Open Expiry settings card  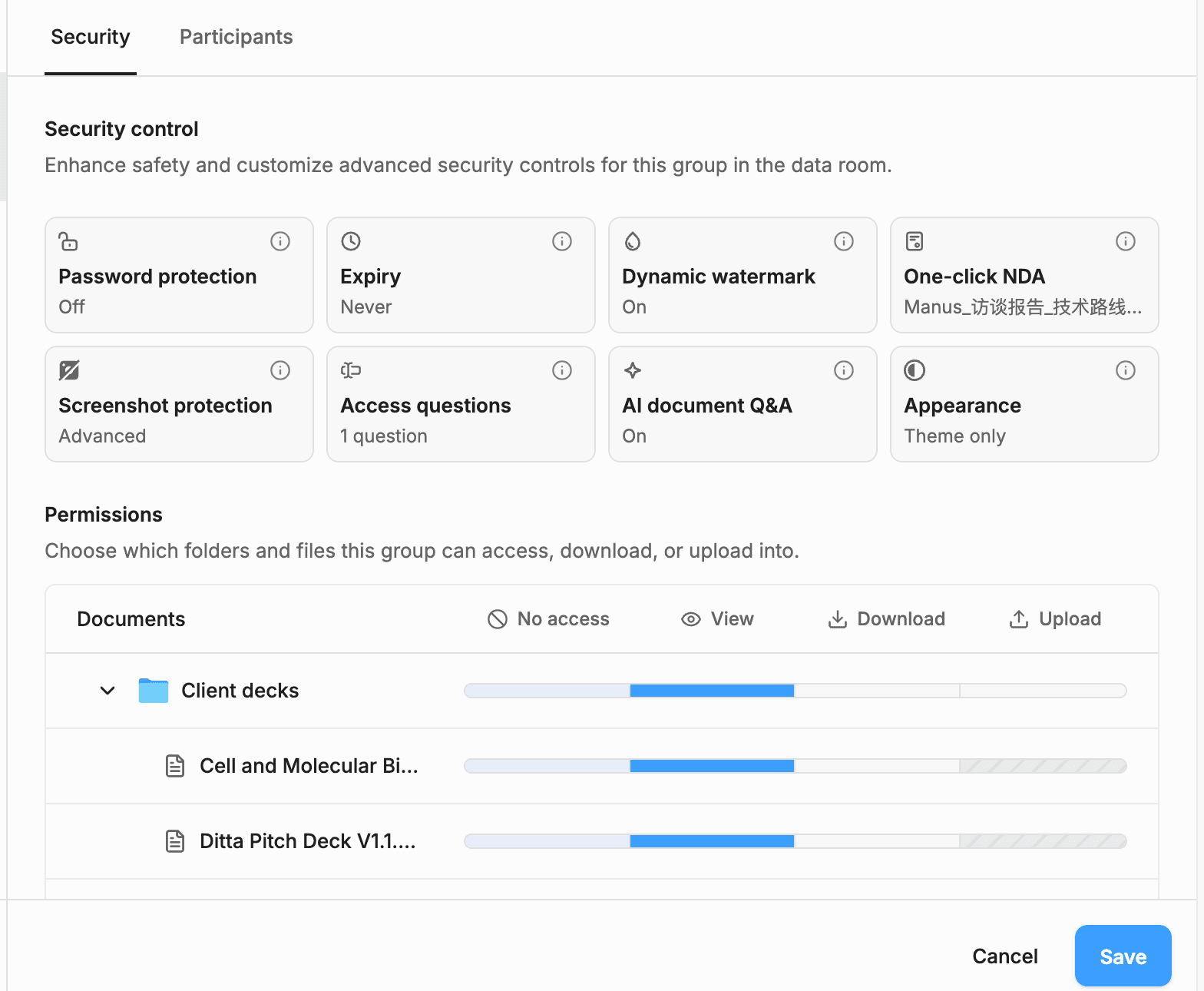point(461,275)
